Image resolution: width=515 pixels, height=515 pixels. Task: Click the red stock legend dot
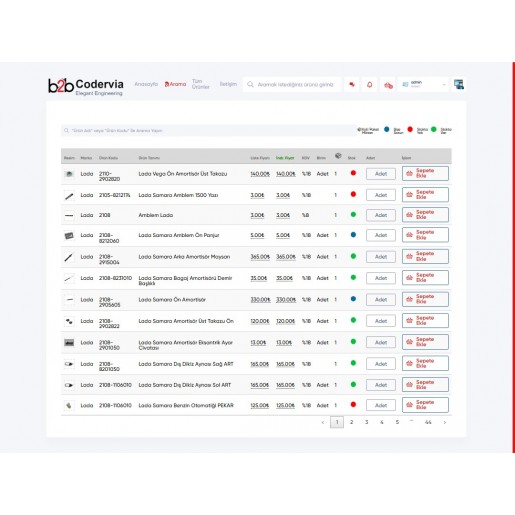coord(410,129)
